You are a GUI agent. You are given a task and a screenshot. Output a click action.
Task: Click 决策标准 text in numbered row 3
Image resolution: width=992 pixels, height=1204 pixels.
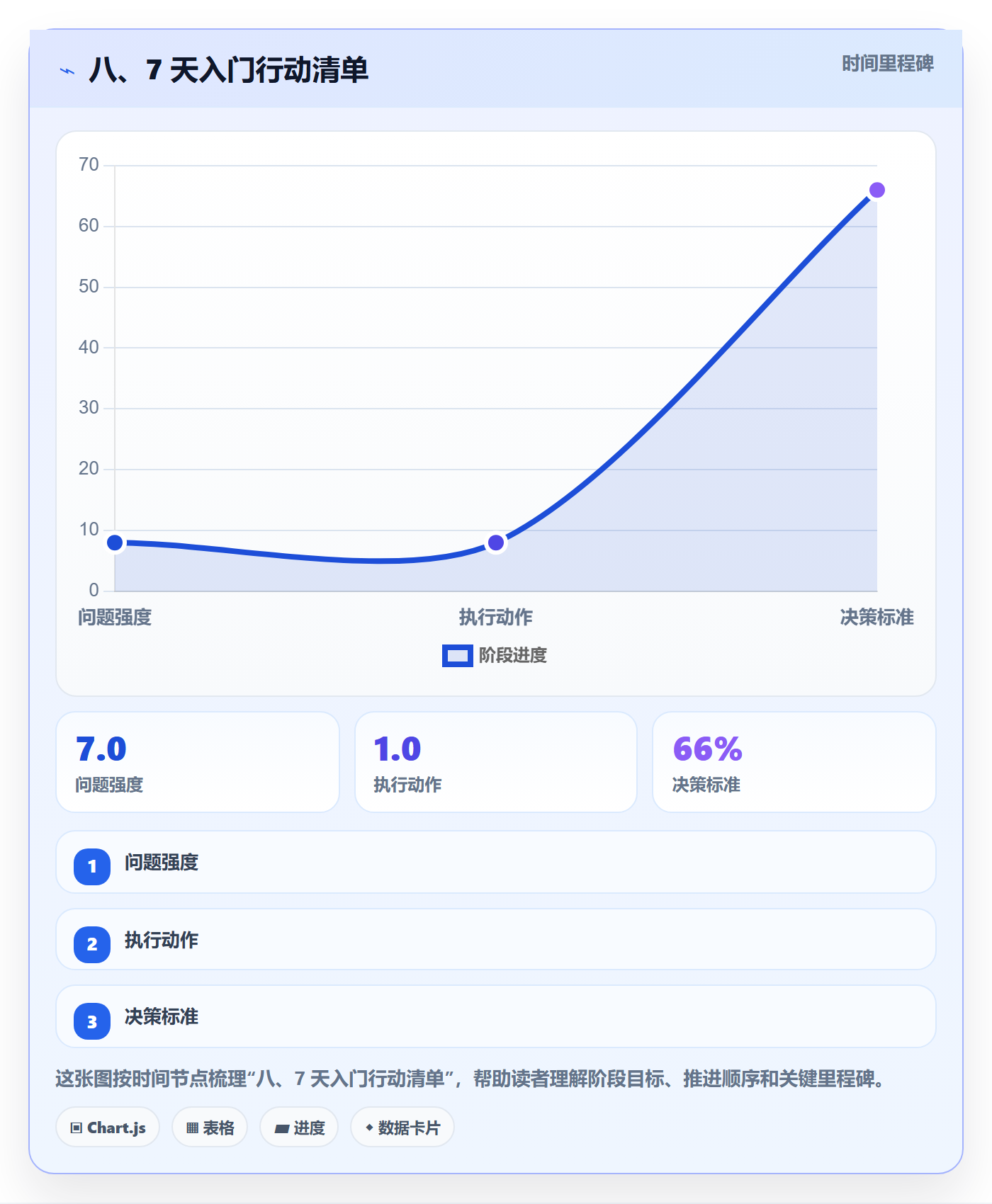pyautogui.click(x=162, y=1017)
